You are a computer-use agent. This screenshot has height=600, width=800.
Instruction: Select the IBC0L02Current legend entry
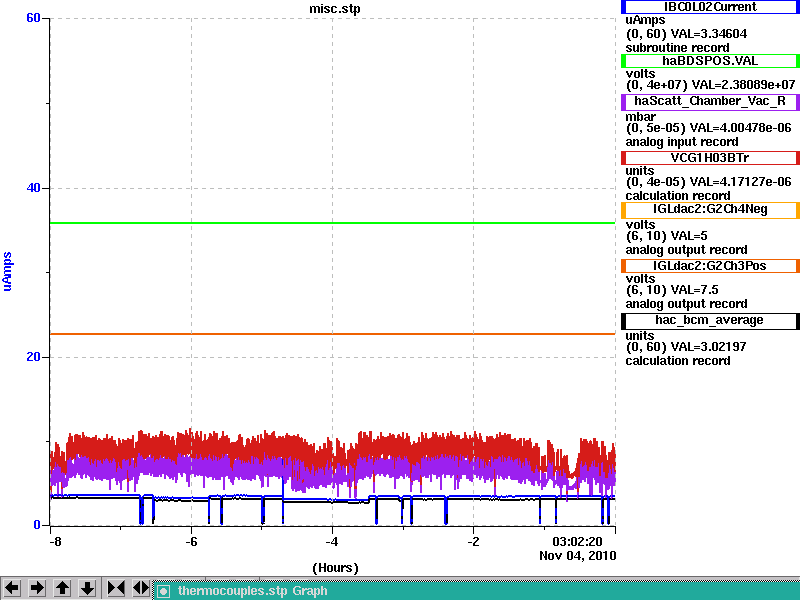point(710,7)
